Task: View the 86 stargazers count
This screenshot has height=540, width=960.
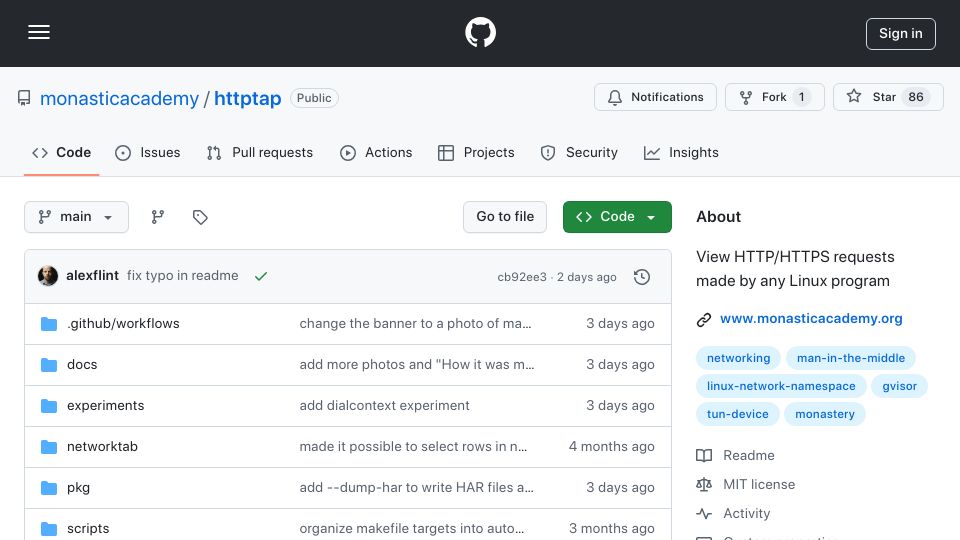Action: 916,97
